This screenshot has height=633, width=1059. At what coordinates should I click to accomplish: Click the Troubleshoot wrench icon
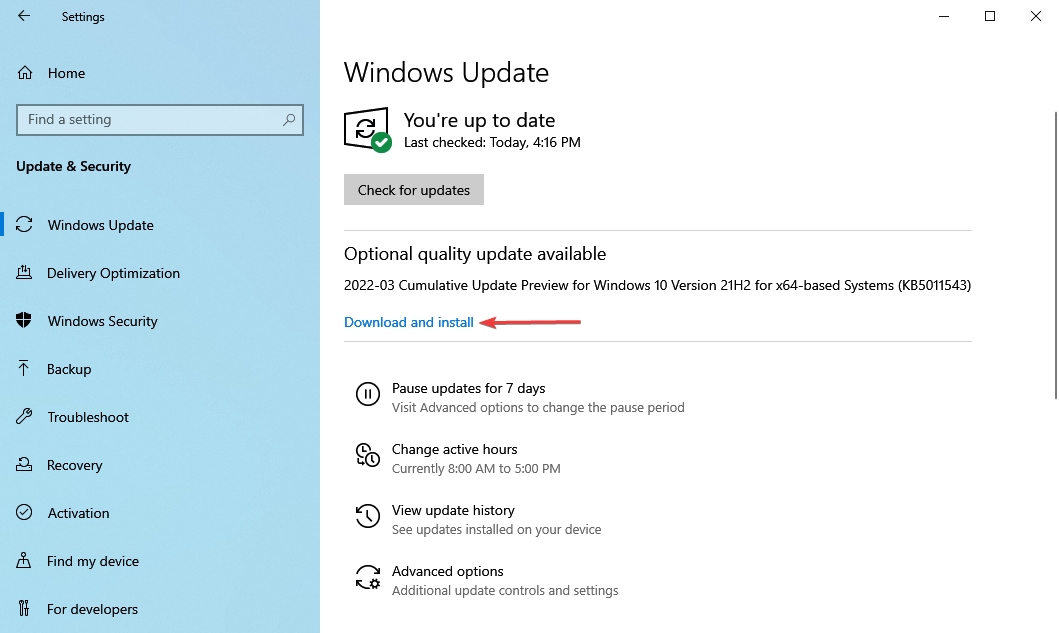tap(24, 416)
